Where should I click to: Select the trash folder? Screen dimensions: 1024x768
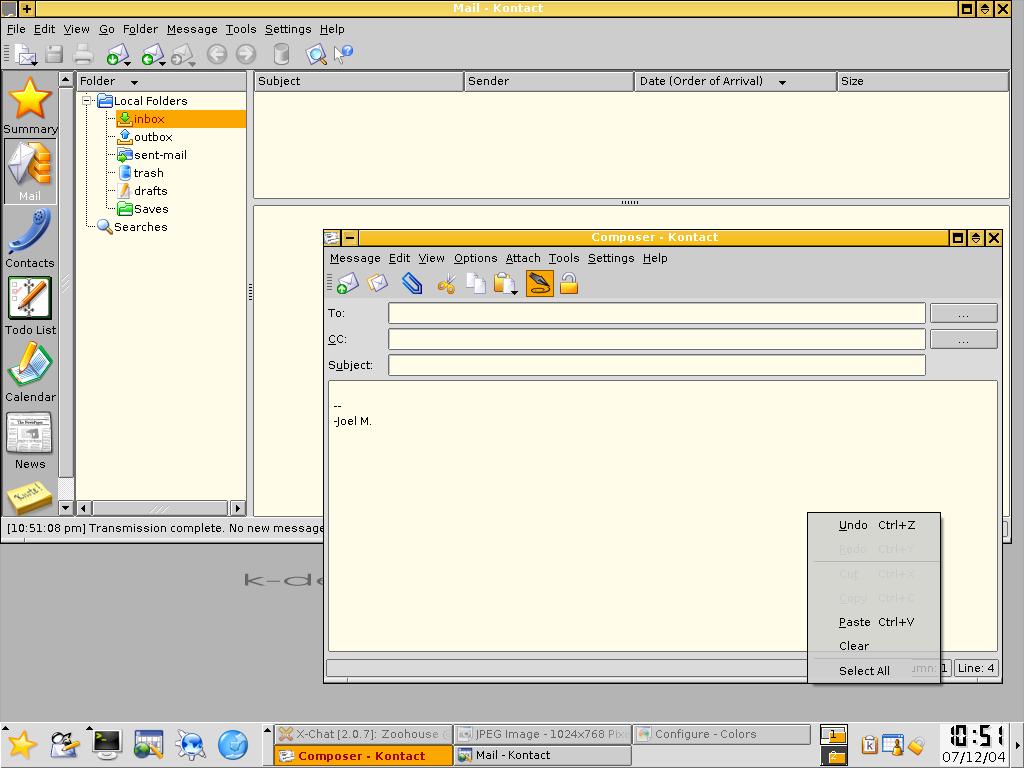141,173
